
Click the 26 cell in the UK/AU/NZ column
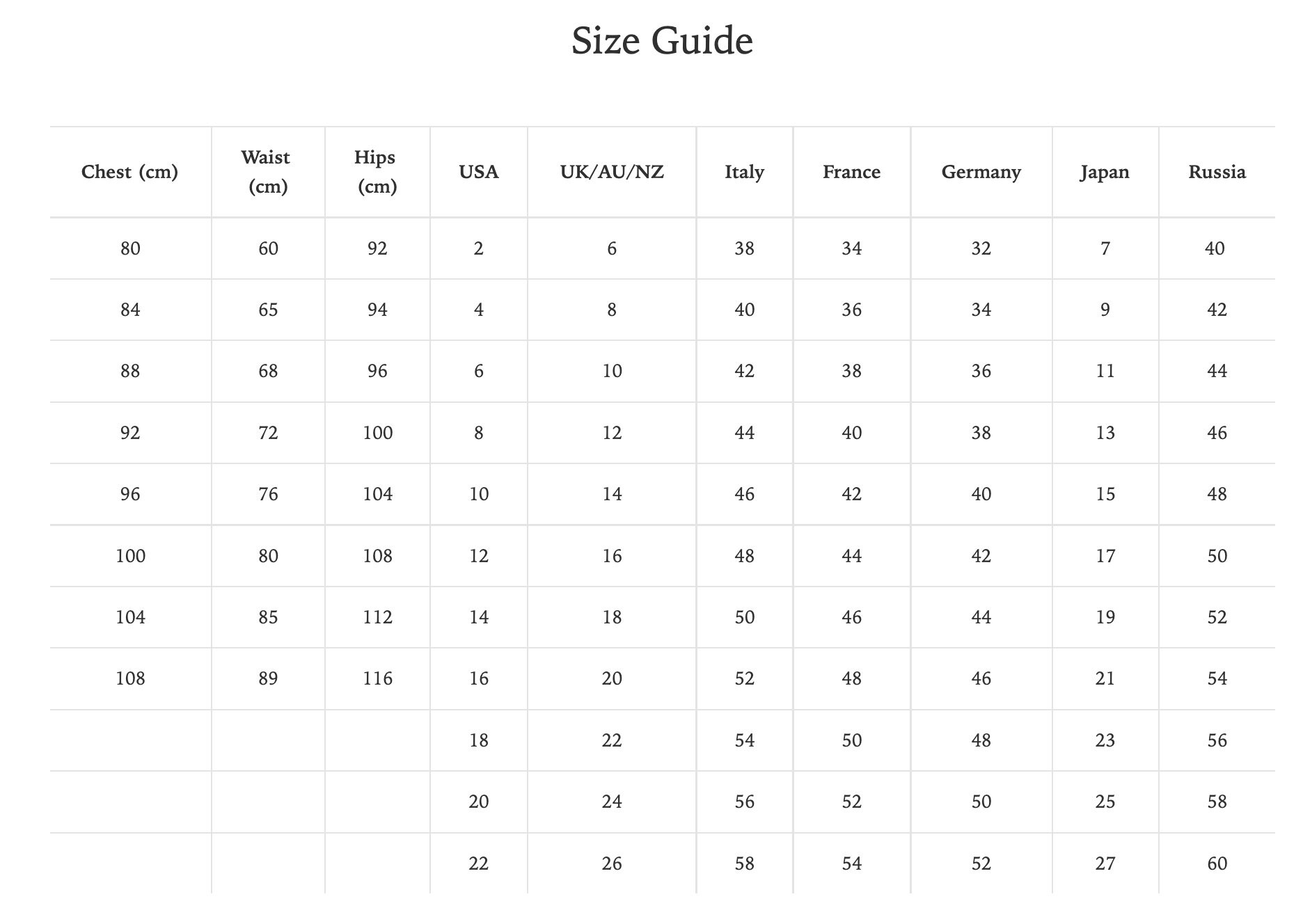(612, 863)
